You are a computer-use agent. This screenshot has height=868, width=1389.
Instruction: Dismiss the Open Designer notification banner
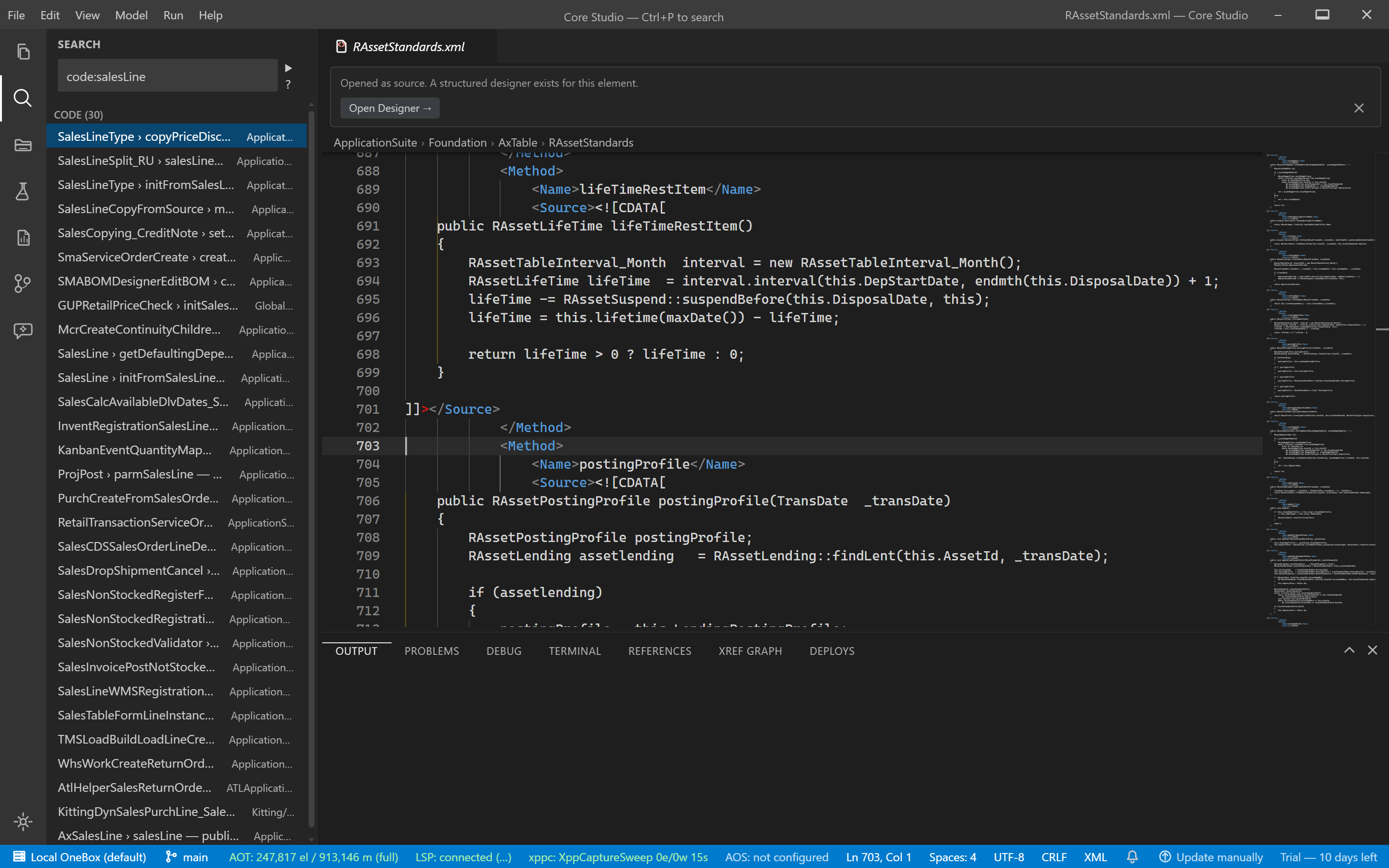tap(1359, 108)
